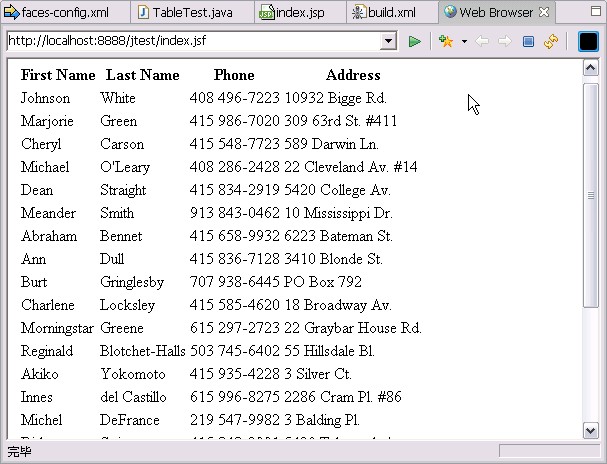Click the scrollbar down arrow

tap(590, 430)
